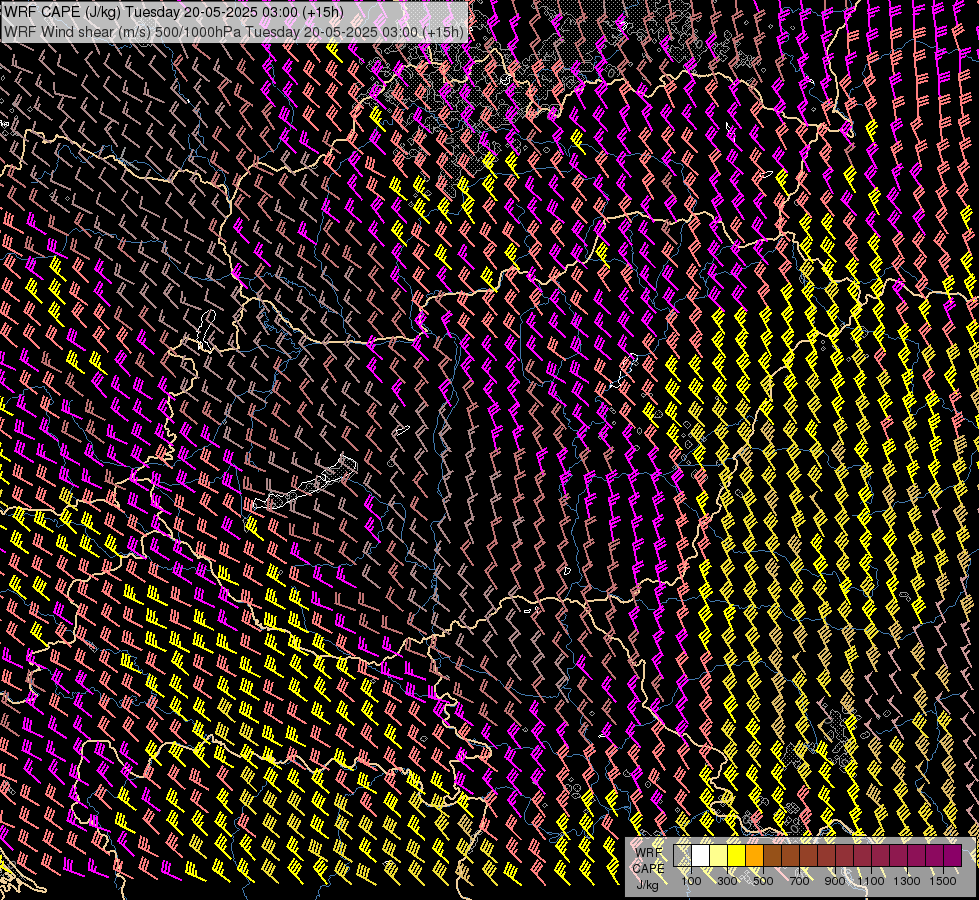Select the first brown swatch right of 500 tick
This screenshot has height=900, width=979.
point(772,855)
